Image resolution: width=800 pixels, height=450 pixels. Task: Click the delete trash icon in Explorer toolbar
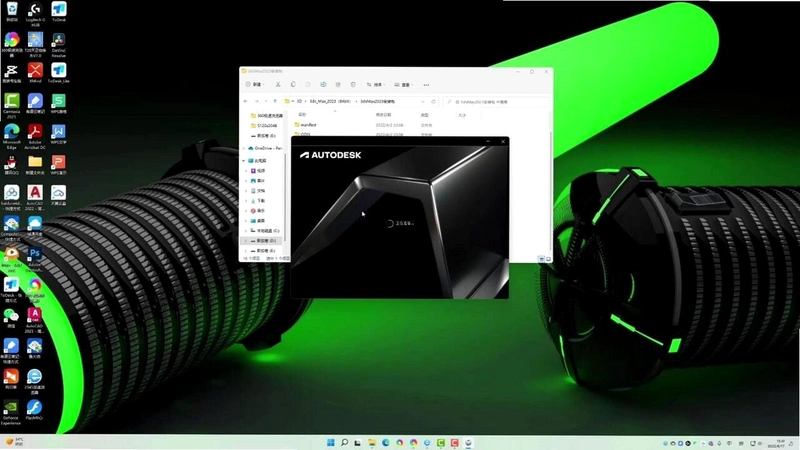pos(353,84)
